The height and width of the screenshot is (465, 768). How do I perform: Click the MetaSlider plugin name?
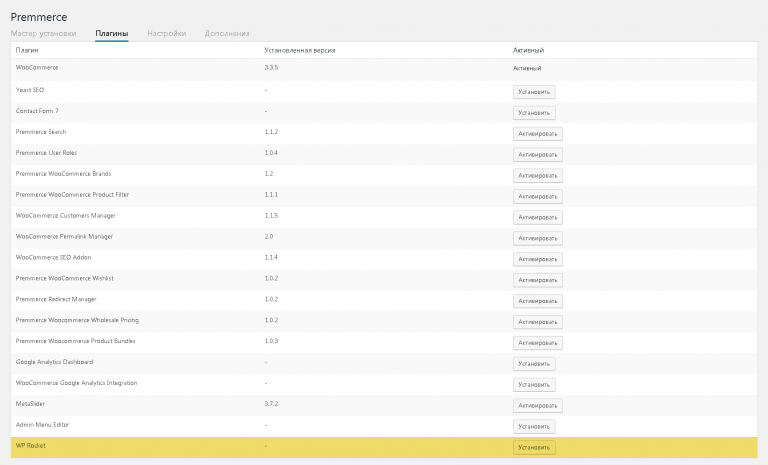pyautogui.click(x=30, y=404)
